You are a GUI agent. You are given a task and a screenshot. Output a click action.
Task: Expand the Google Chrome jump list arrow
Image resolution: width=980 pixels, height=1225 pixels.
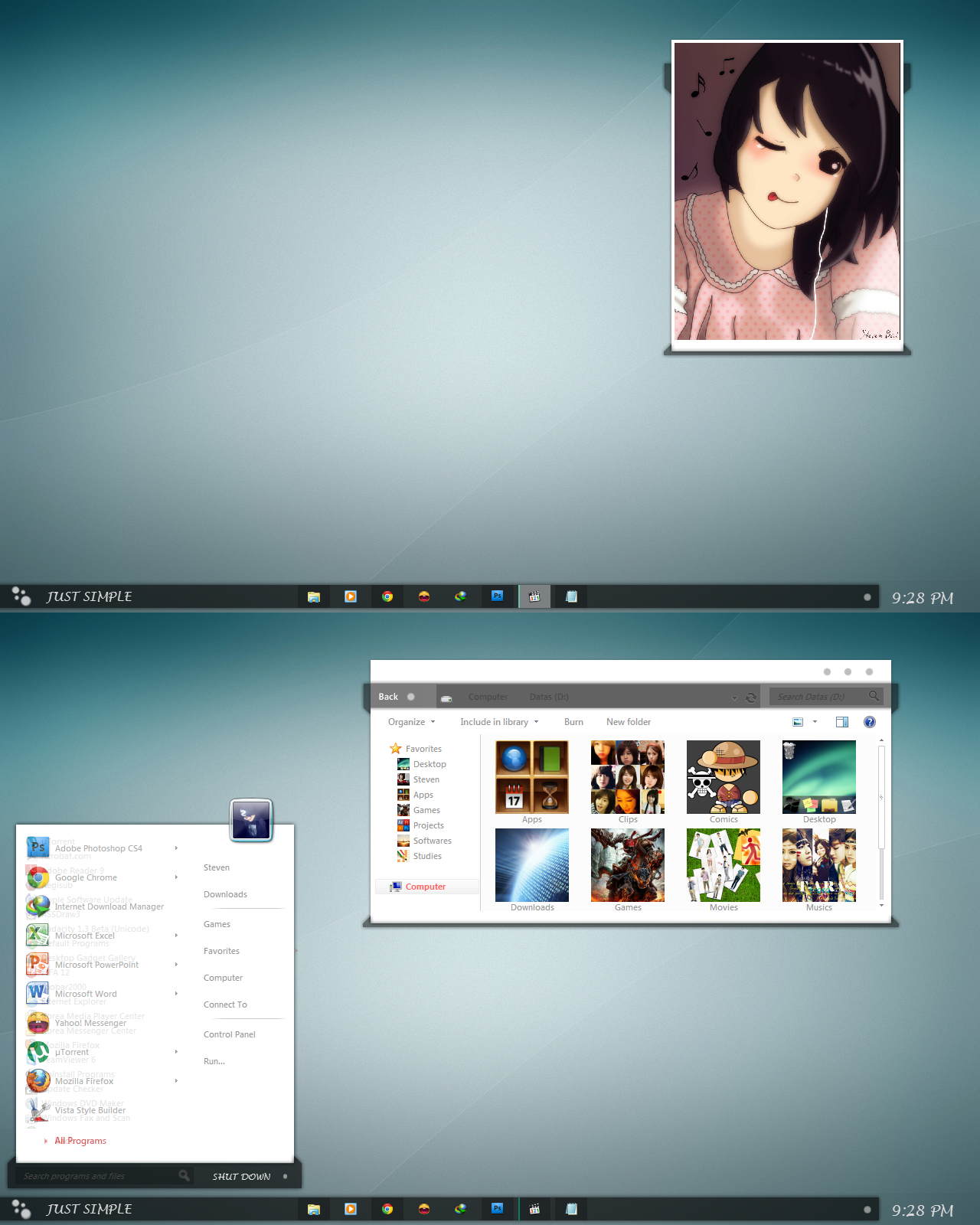click(176, 877)
